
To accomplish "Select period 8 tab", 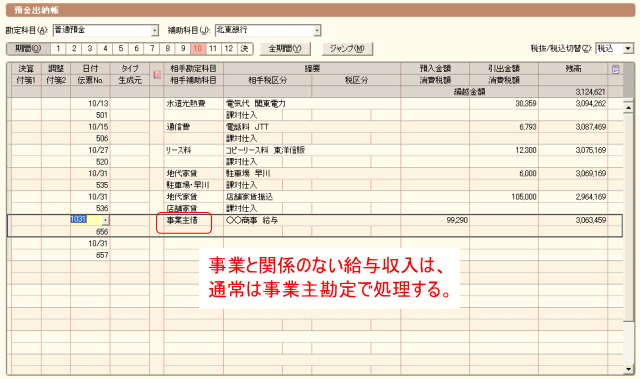I will pyautogui.click(x=167, y=49).
